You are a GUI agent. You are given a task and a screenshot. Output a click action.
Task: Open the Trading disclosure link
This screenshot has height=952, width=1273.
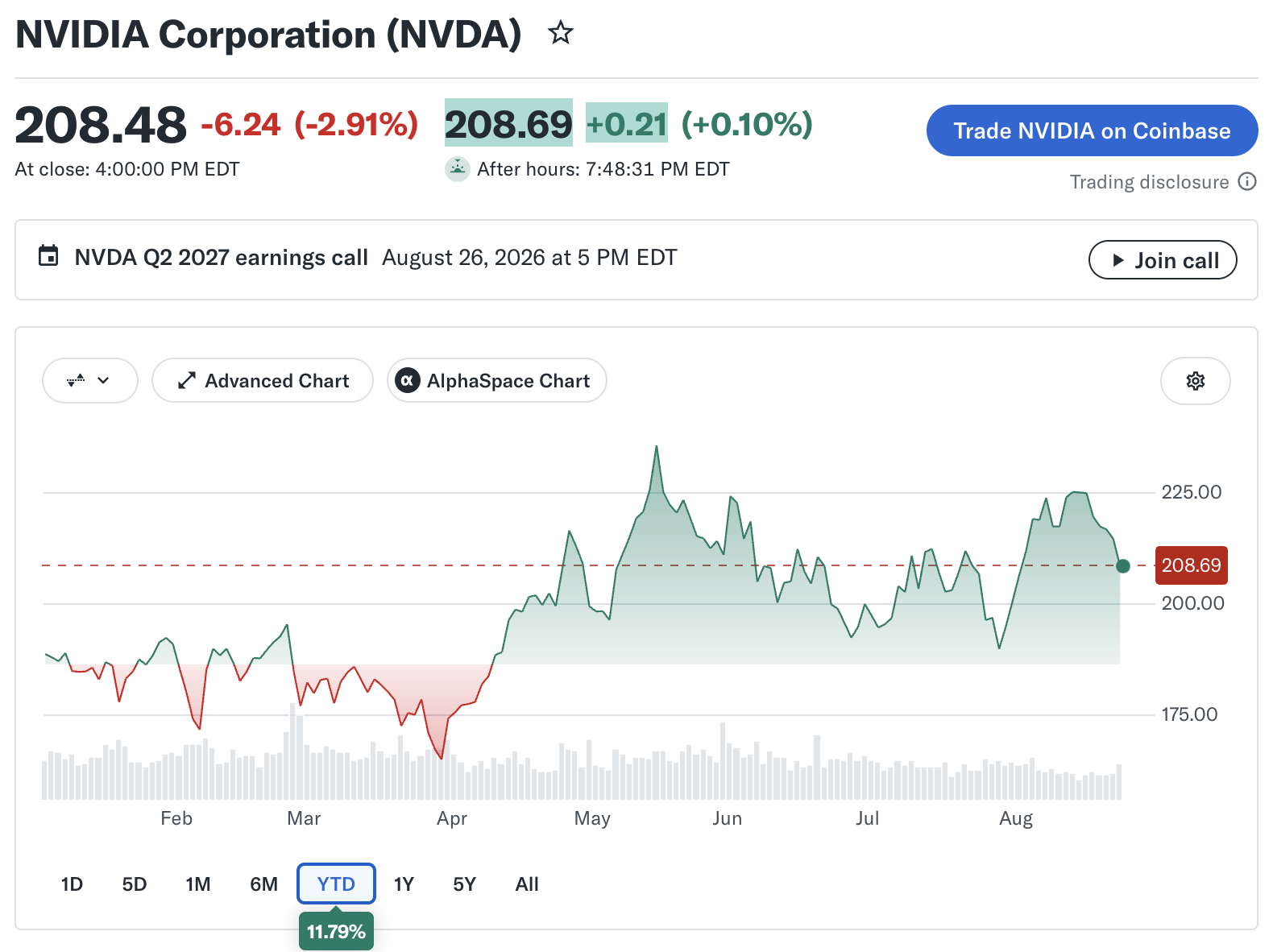point(1149,182)
